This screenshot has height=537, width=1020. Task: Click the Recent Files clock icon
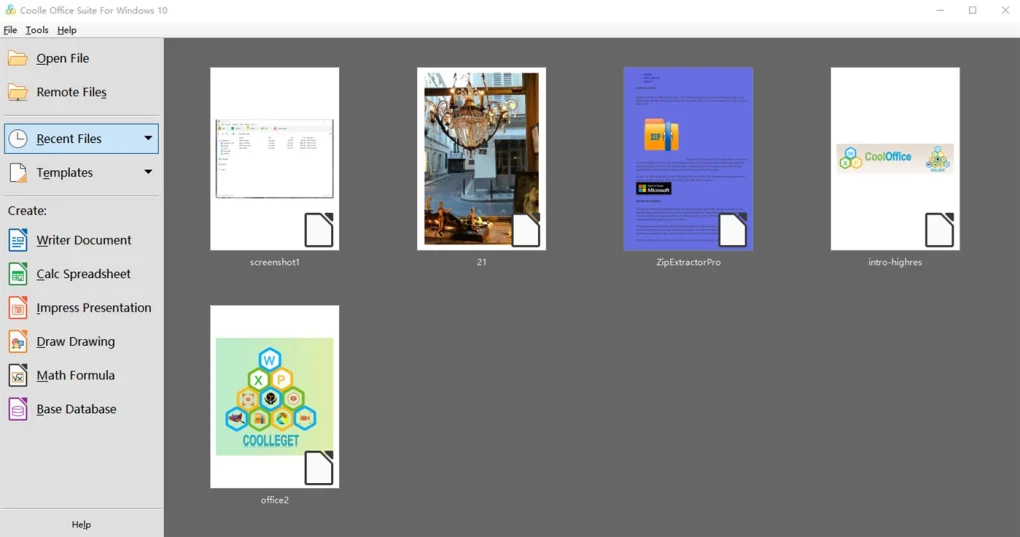pos(18,138)
